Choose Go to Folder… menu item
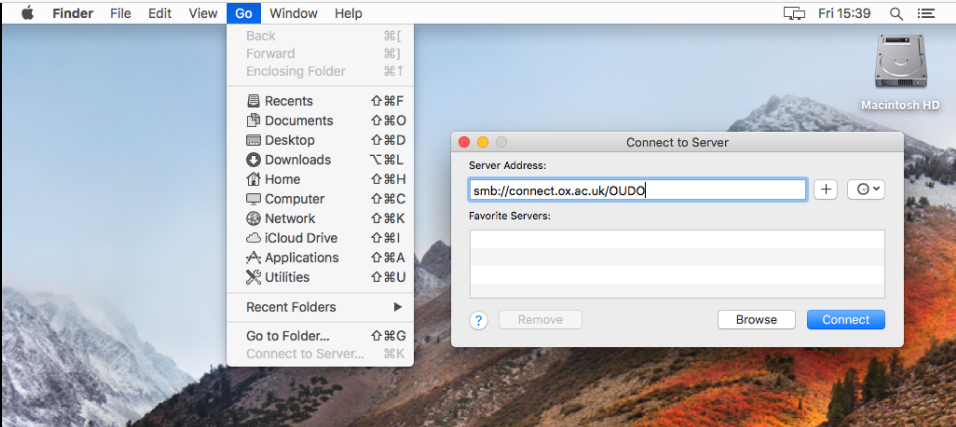Screen dimensions: 956x427 (x=288, y=336)
